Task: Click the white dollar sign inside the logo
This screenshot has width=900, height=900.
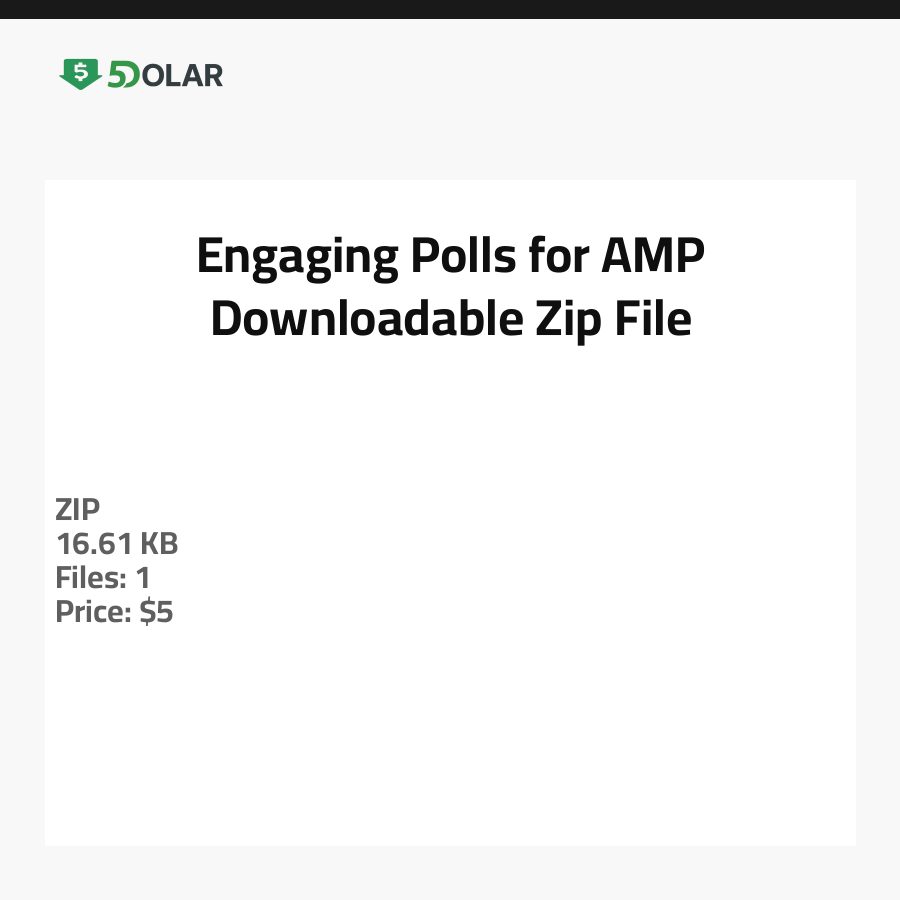Action: [81, 72]
